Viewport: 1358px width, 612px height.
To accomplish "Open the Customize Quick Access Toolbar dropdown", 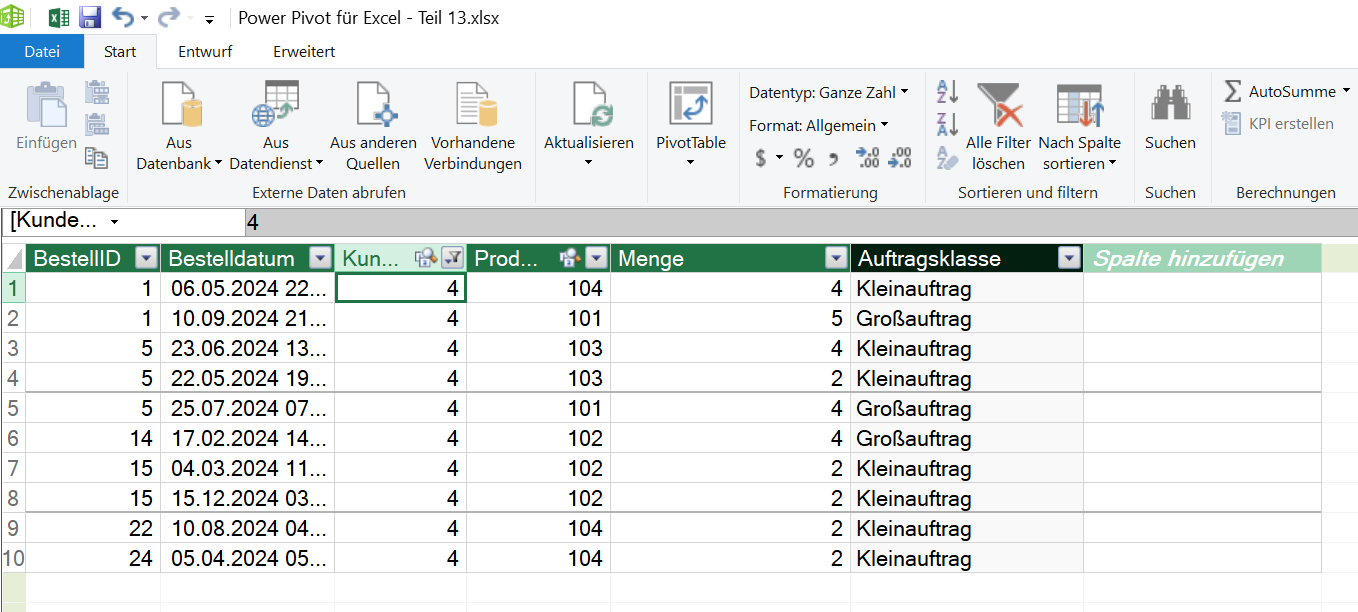I will 209,19.
